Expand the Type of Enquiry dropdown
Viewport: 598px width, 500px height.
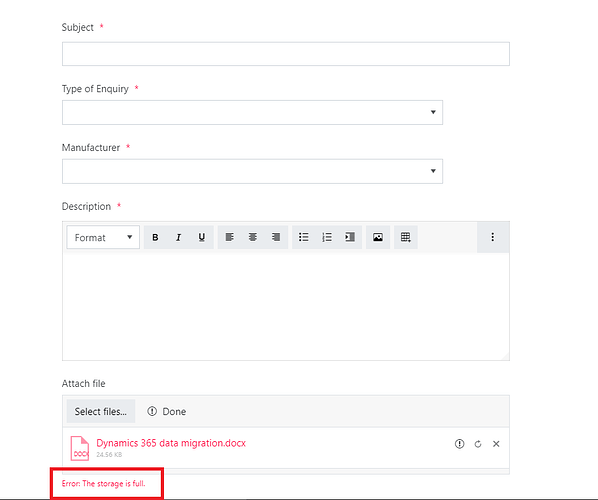pos(252,112)
